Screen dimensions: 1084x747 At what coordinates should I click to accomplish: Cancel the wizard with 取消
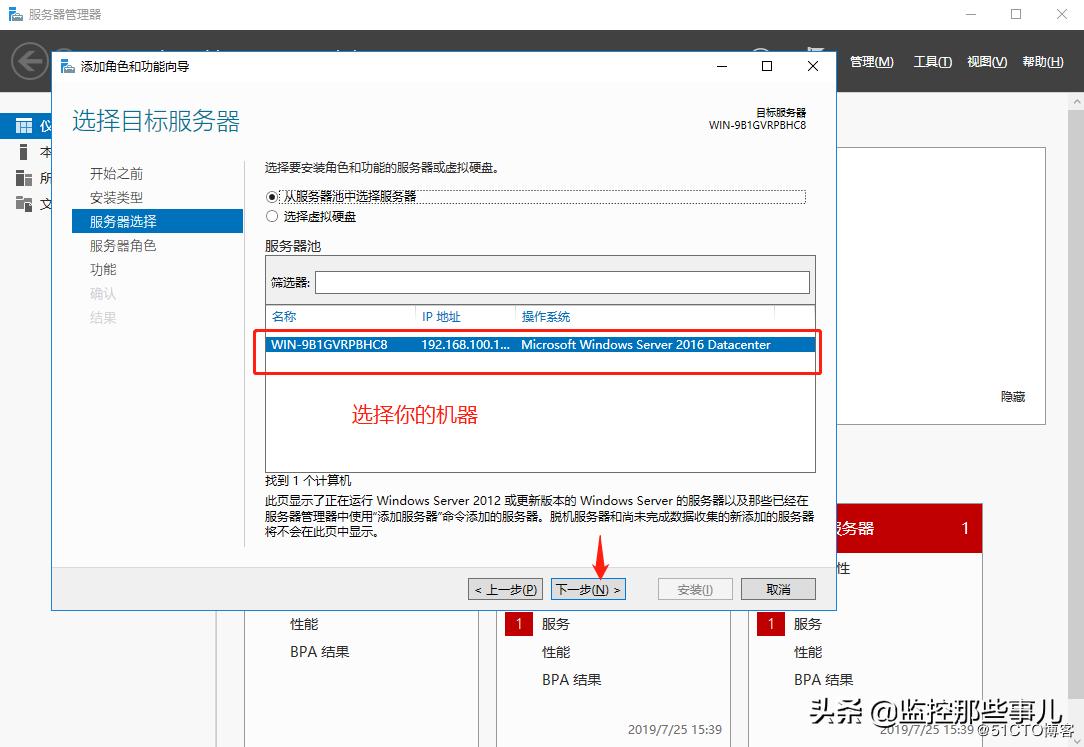click(x=778, y=589)
